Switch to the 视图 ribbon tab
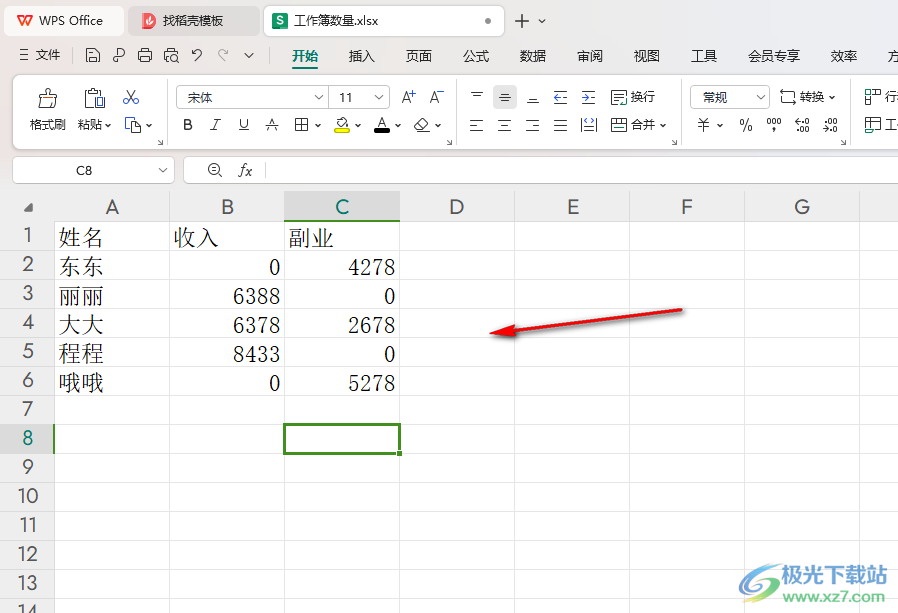The image size is (898, 613). (647, 56)
